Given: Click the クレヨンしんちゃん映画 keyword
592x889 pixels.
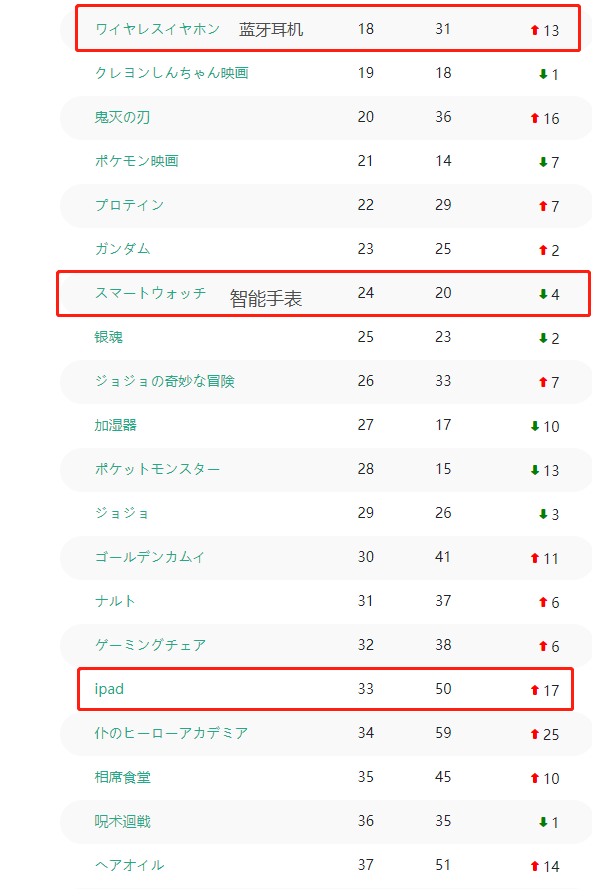Looking at the screenshot, I should click(171, 73).
